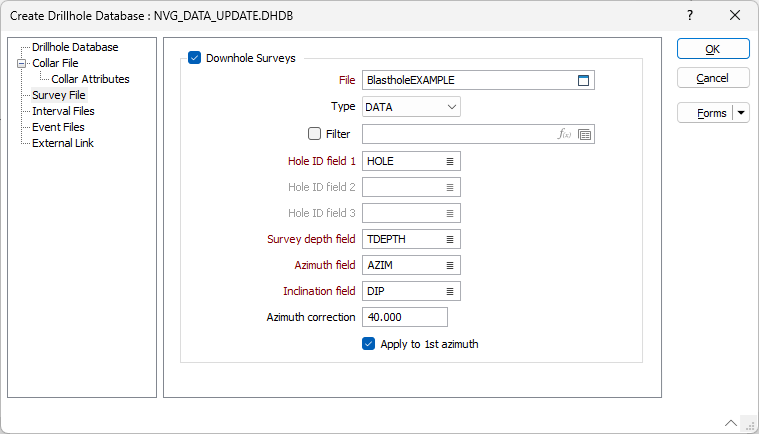The width and height of the screenshot is (759, 434).
Task: Click the OK button
Action: pos(713,49)
